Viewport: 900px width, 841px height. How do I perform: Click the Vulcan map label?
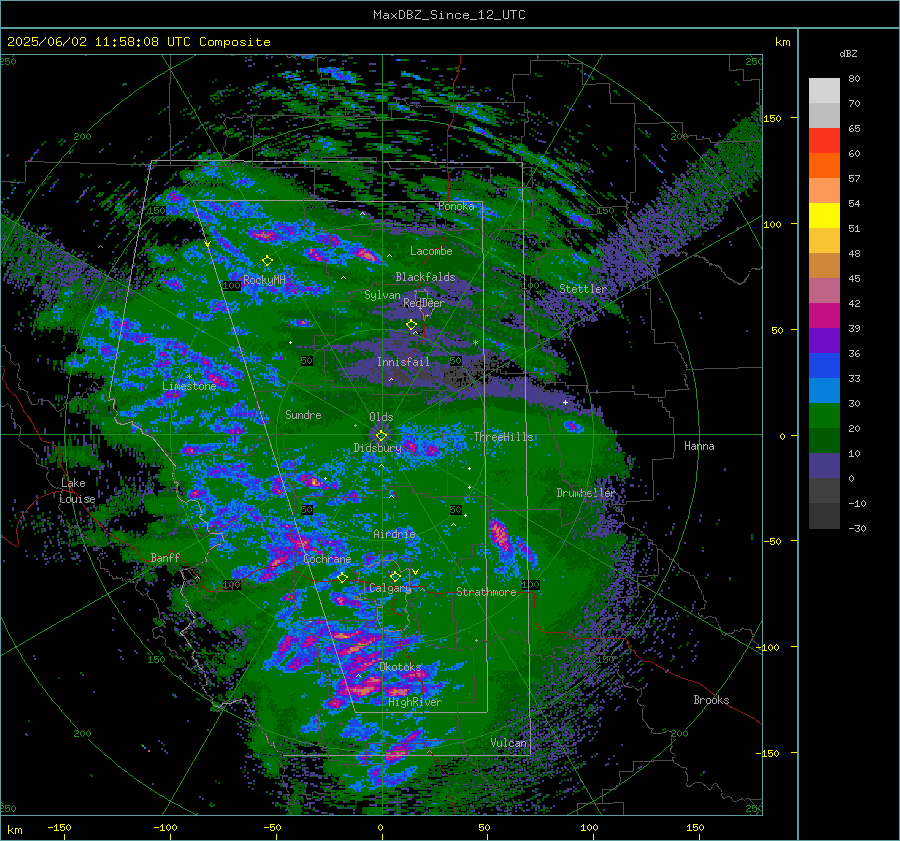tap(509, 743)
